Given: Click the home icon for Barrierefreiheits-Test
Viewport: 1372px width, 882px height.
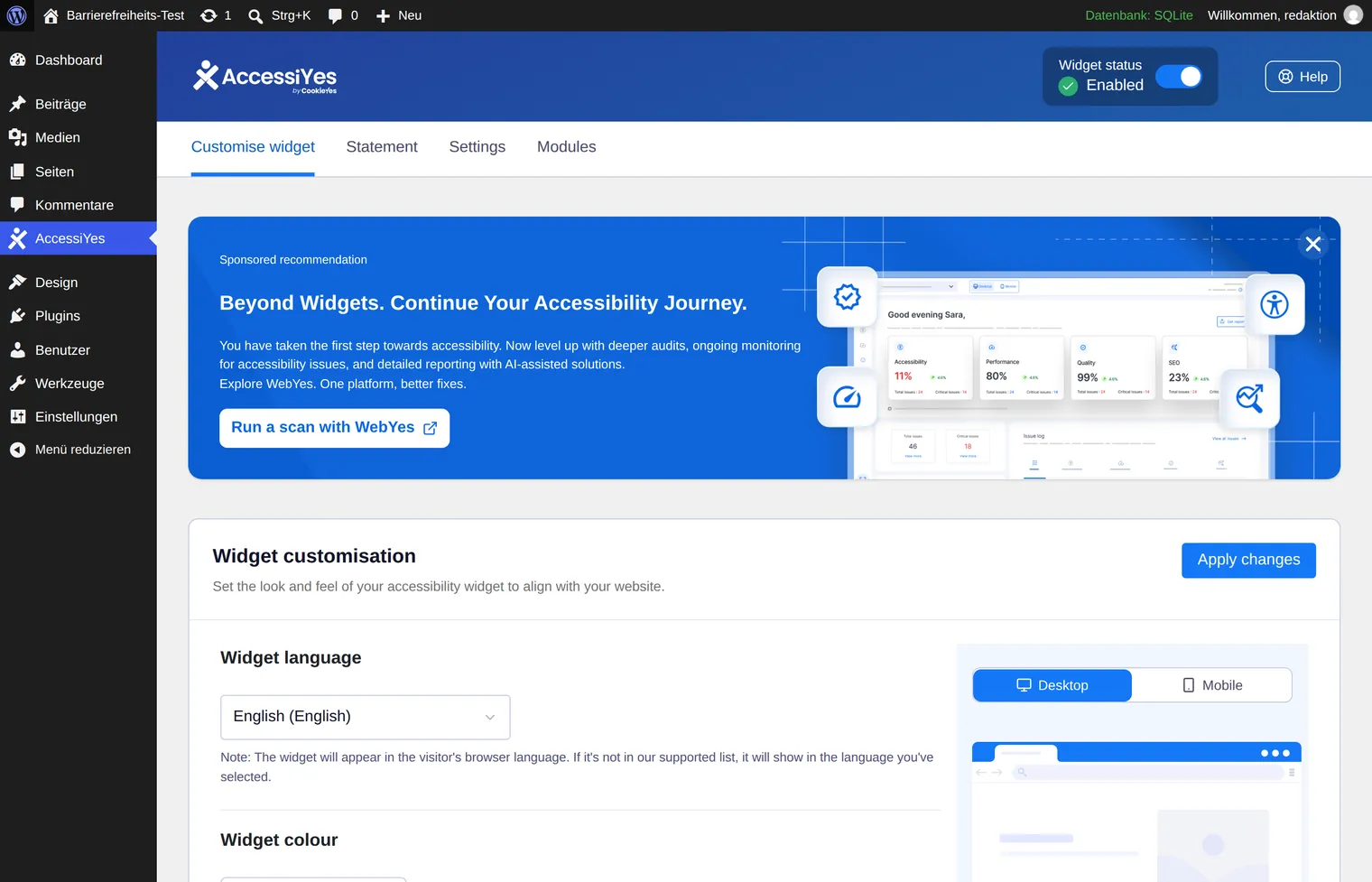Looking at the screenshot, I should coord(51,15).
